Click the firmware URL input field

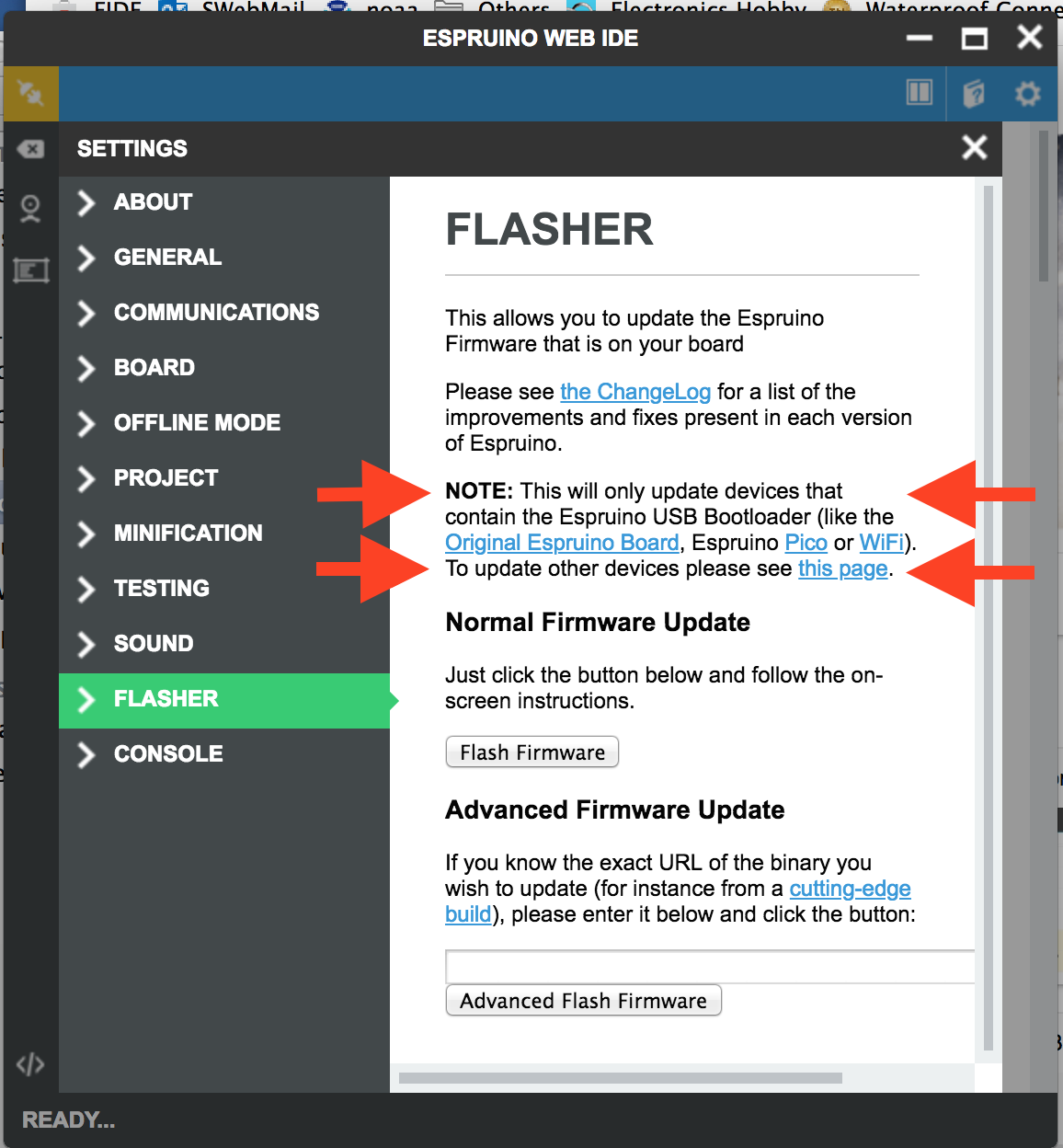pyautogui.click(x=710, y=967)
